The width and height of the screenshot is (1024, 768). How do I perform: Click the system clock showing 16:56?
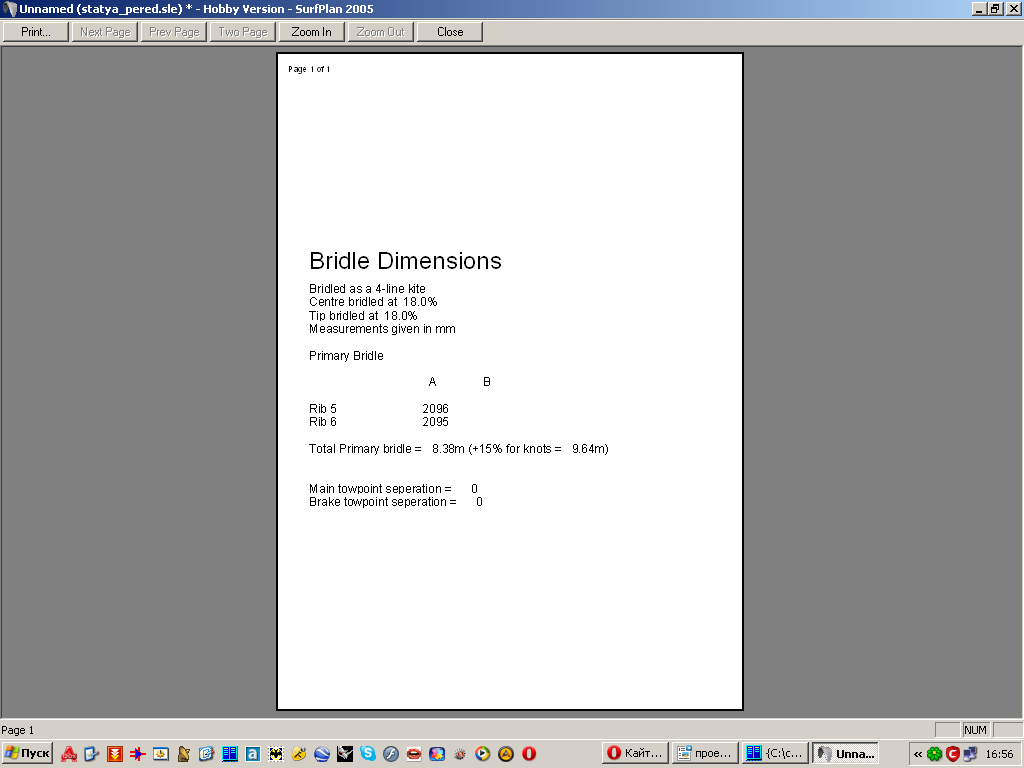[999, 754]
